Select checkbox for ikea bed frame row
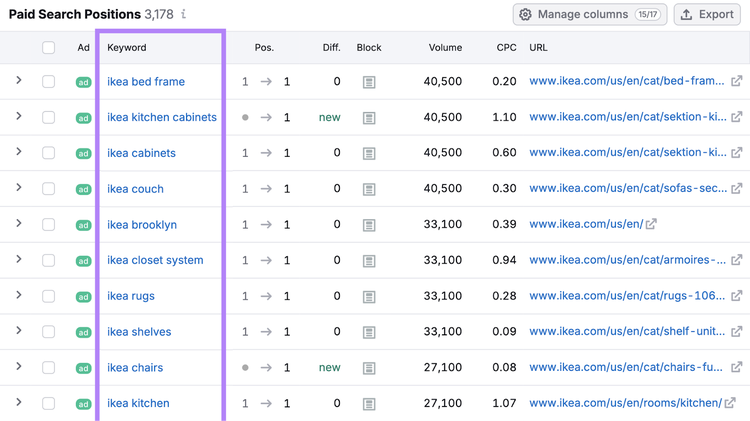Image resolution: width=750 pixels, height=421 pixels. tap(48, 82)
